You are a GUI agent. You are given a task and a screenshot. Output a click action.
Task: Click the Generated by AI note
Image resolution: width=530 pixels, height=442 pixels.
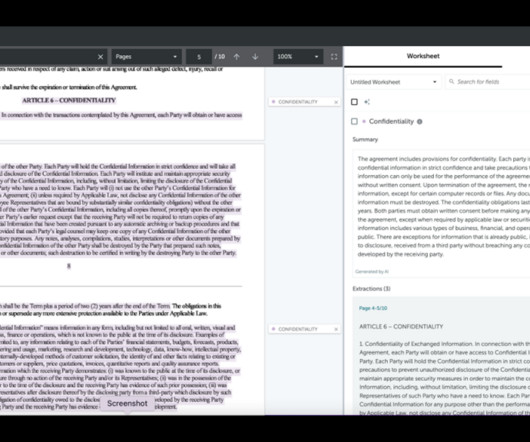pos(372,271)
